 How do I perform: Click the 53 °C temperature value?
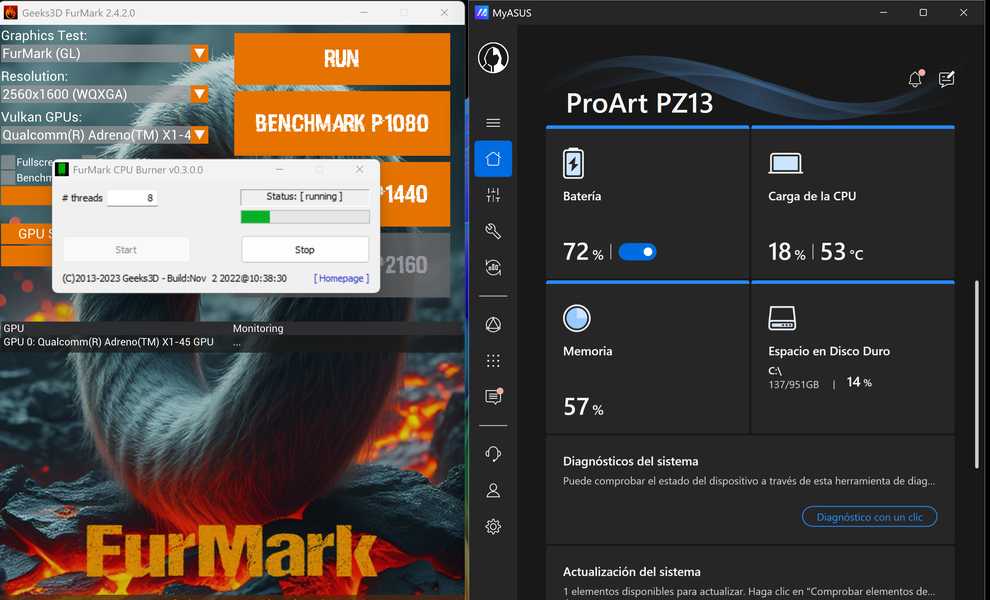click(842, 252)
